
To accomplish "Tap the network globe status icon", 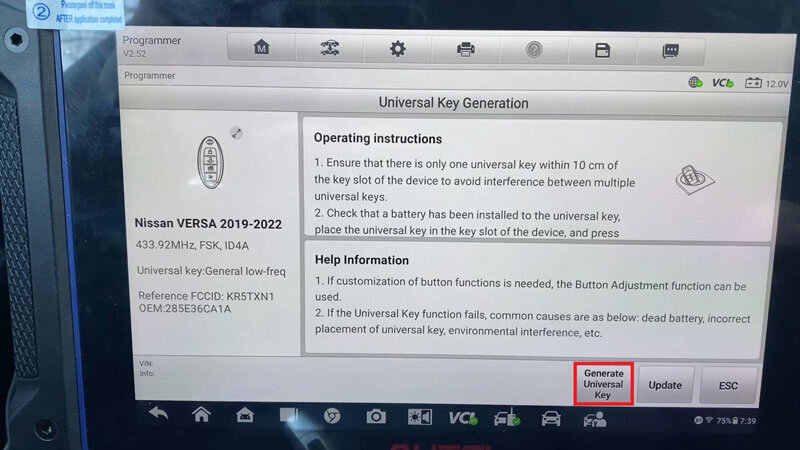I will pos(695,82).
